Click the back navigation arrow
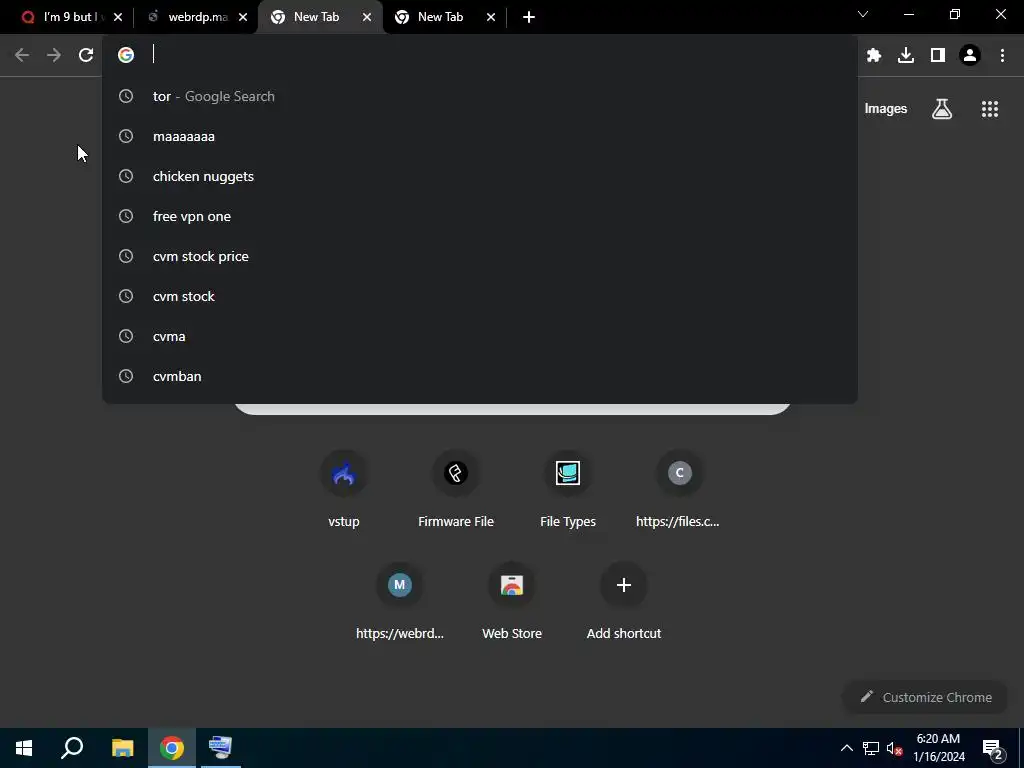The height and width of the screenshot is (768, 1024). tap(22, 55)
